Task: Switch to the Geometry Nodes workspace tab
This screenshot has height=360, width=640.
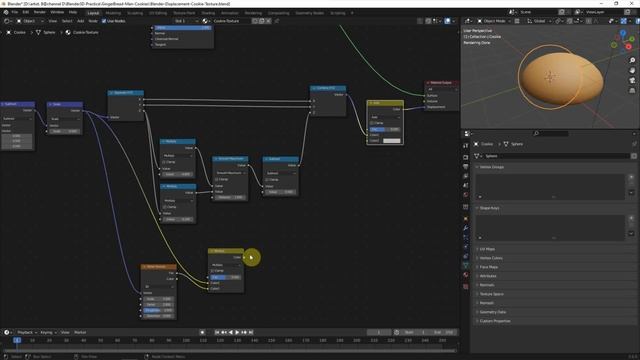Action: 309,13
